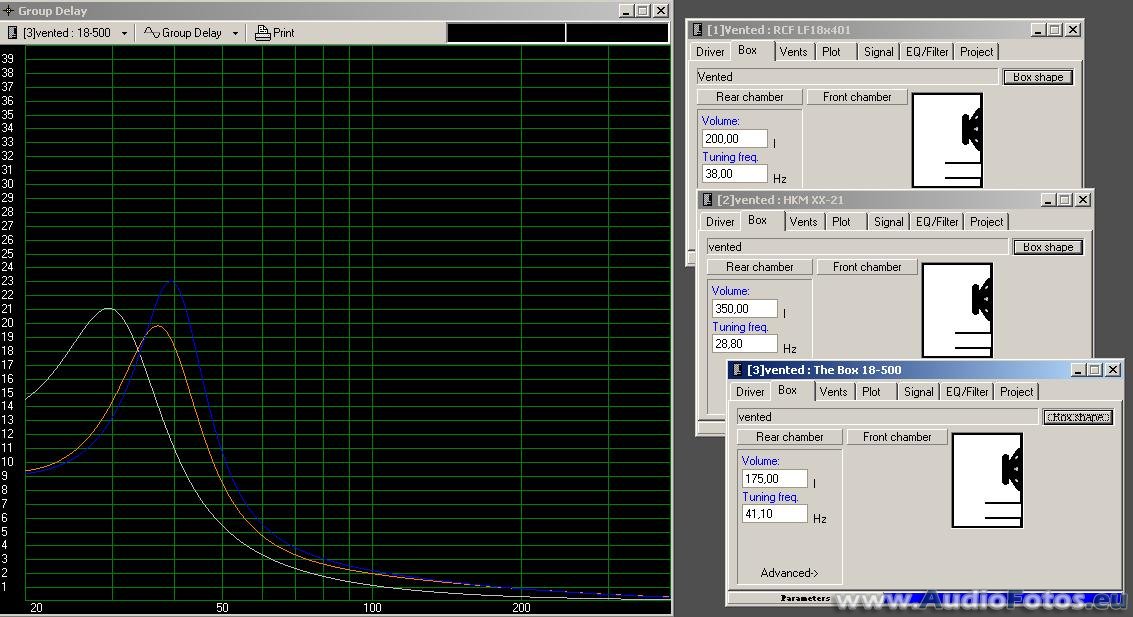
Task: Click Box shape in The Box 18-500 window
Action: tap(1077, 417)
